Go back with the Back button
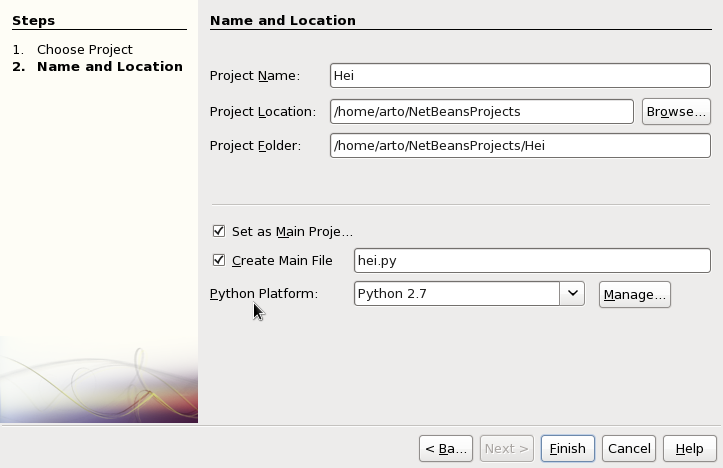This screenshot has width=723, height=468. coord(445,448)
